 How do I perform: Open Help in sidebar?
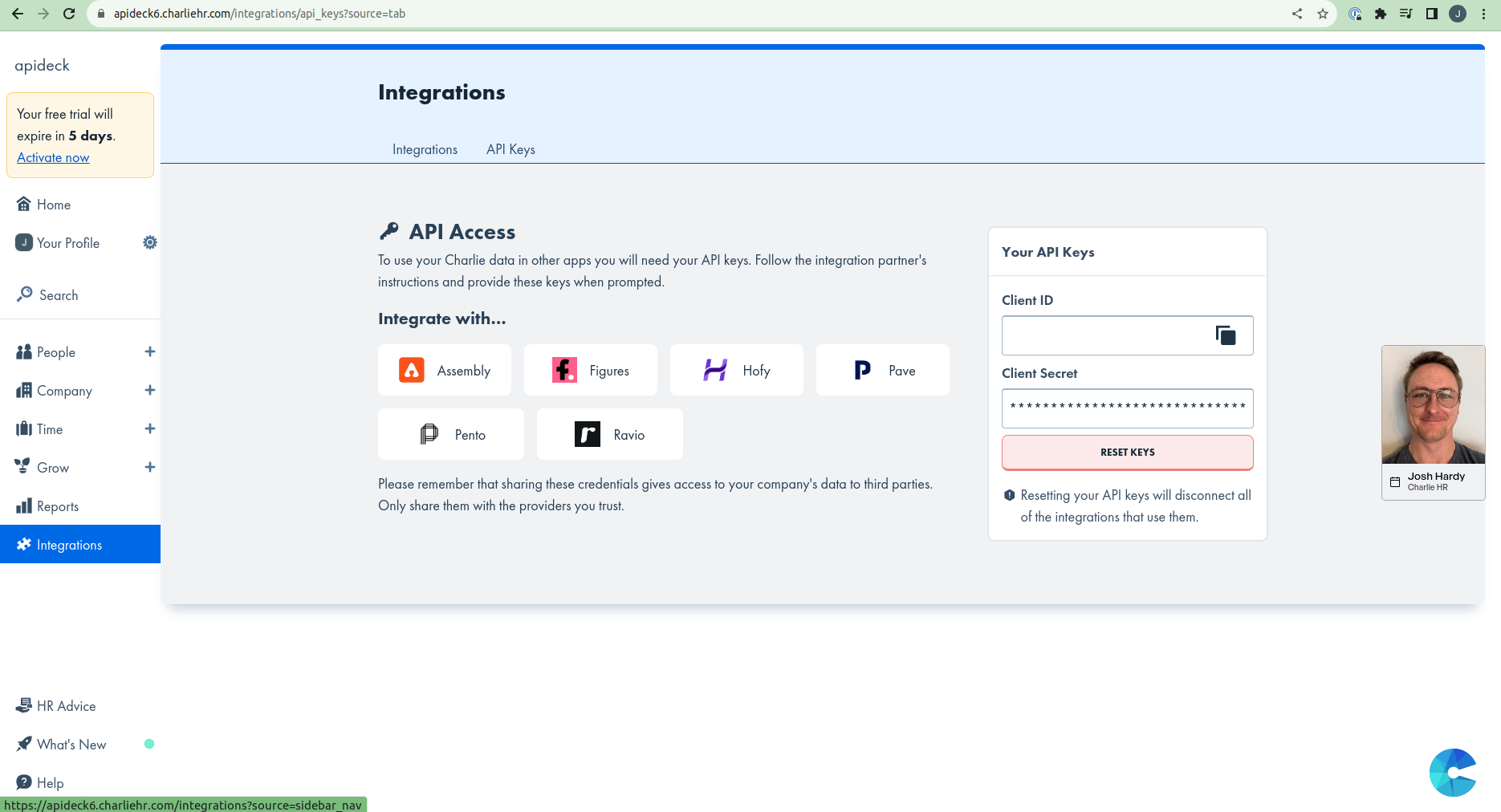(50, 783)
